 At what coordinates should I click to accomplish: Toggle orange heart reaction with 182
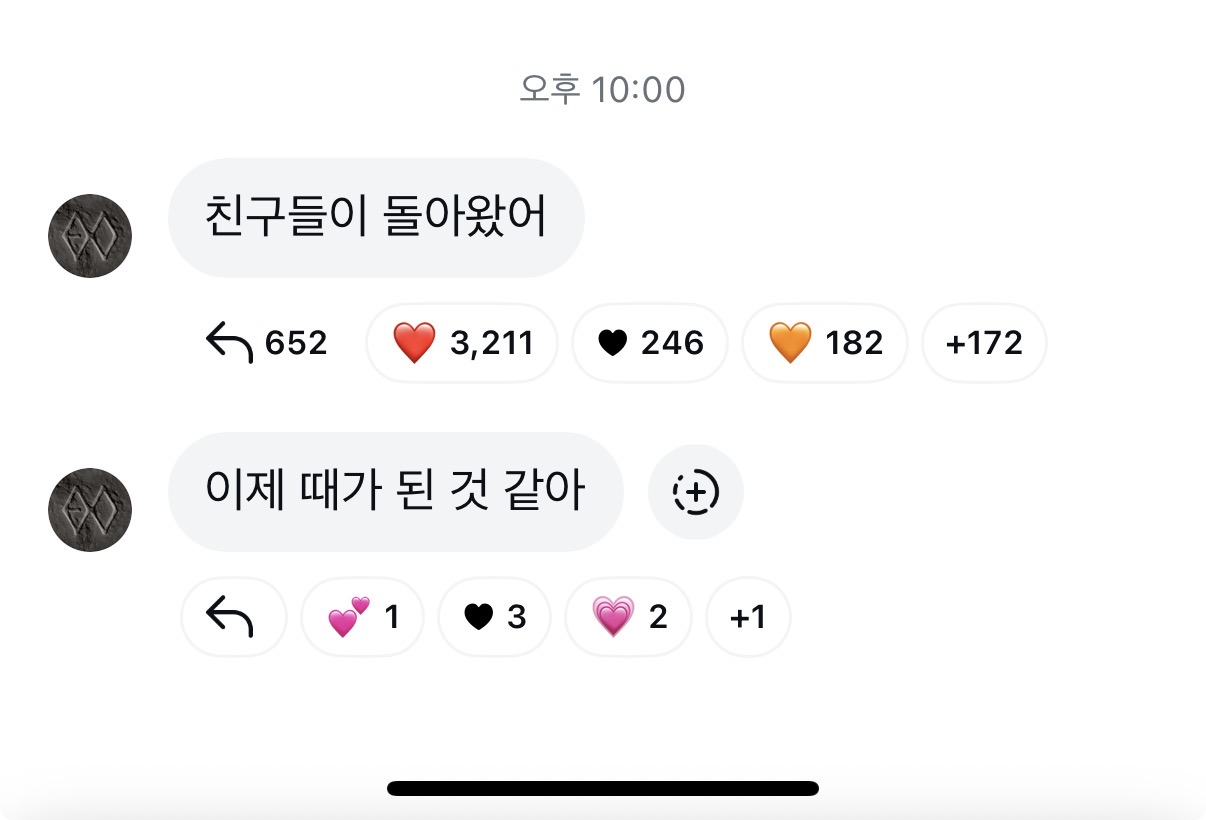coord(825,344)
